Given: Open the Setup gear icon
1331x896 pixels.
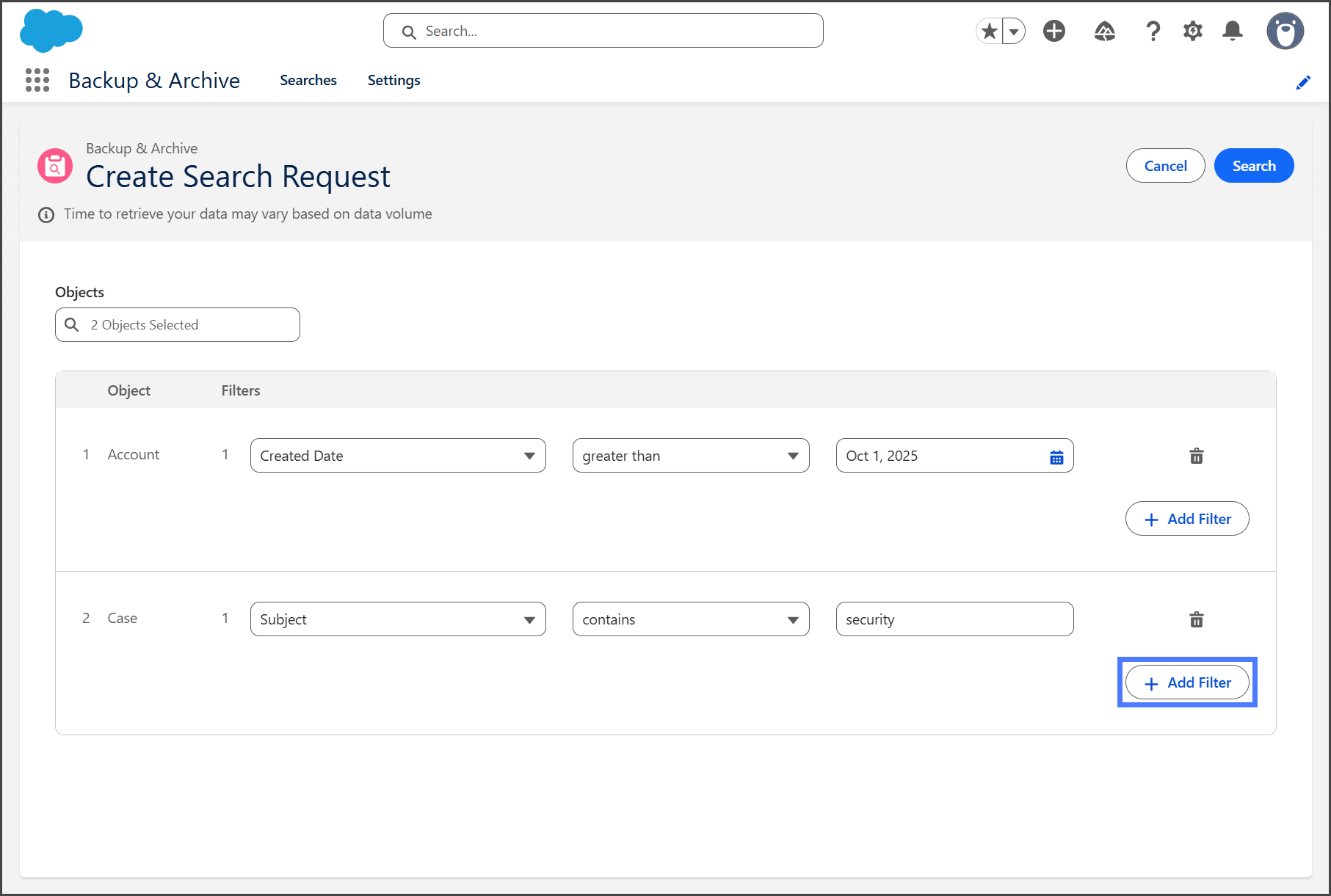Looking at the screenshot, I should click(x=1193, y=31).
